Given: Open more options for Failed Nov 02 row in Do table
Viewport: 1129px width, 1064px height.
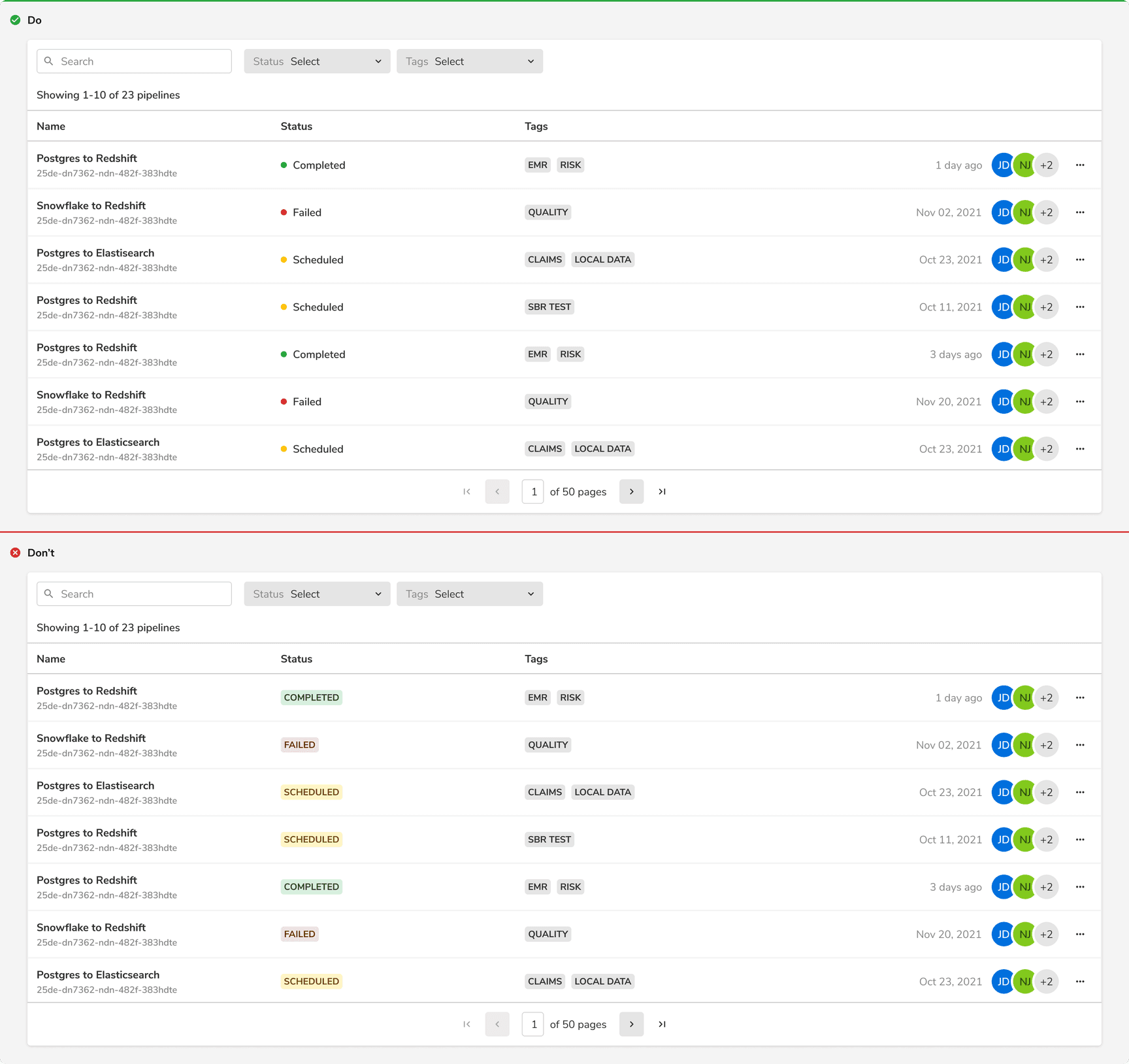Looking at the screenshot, I should pos(1080,212).
